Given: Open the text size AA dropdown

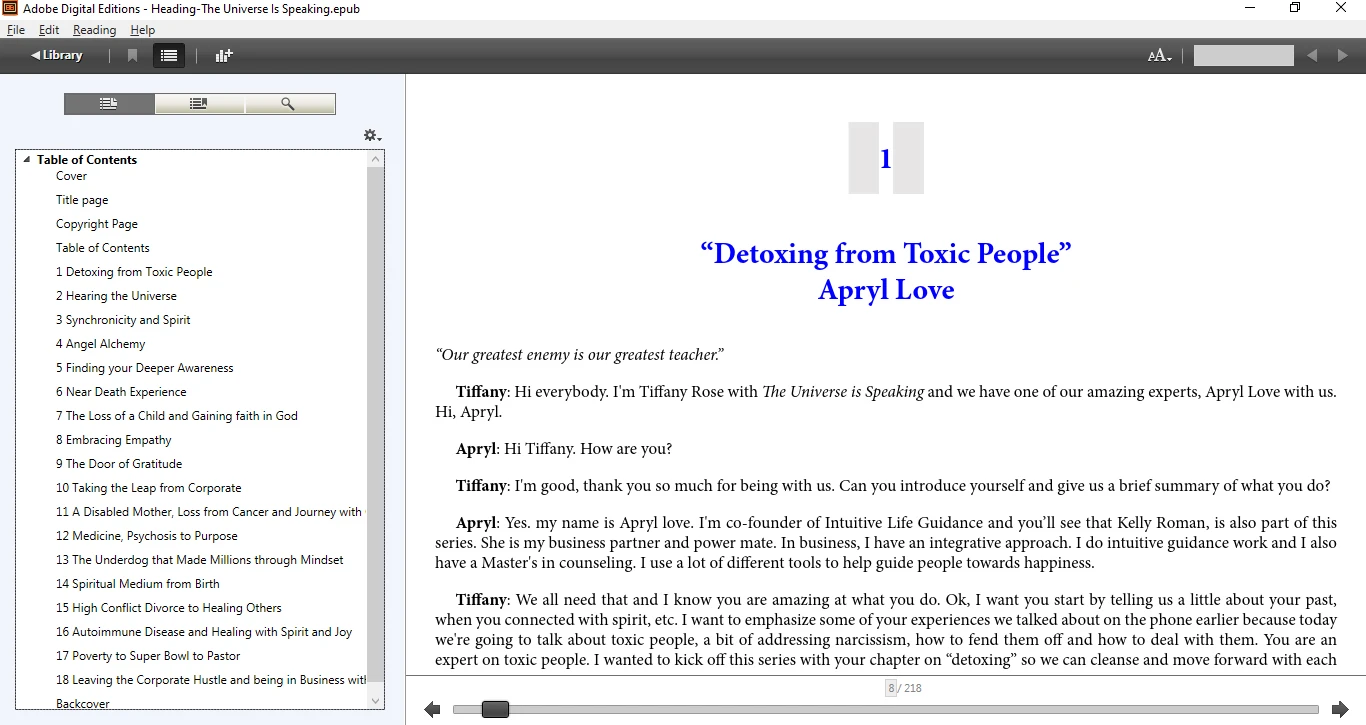Looking at the screenshot, I should (x=1159, y=56).
